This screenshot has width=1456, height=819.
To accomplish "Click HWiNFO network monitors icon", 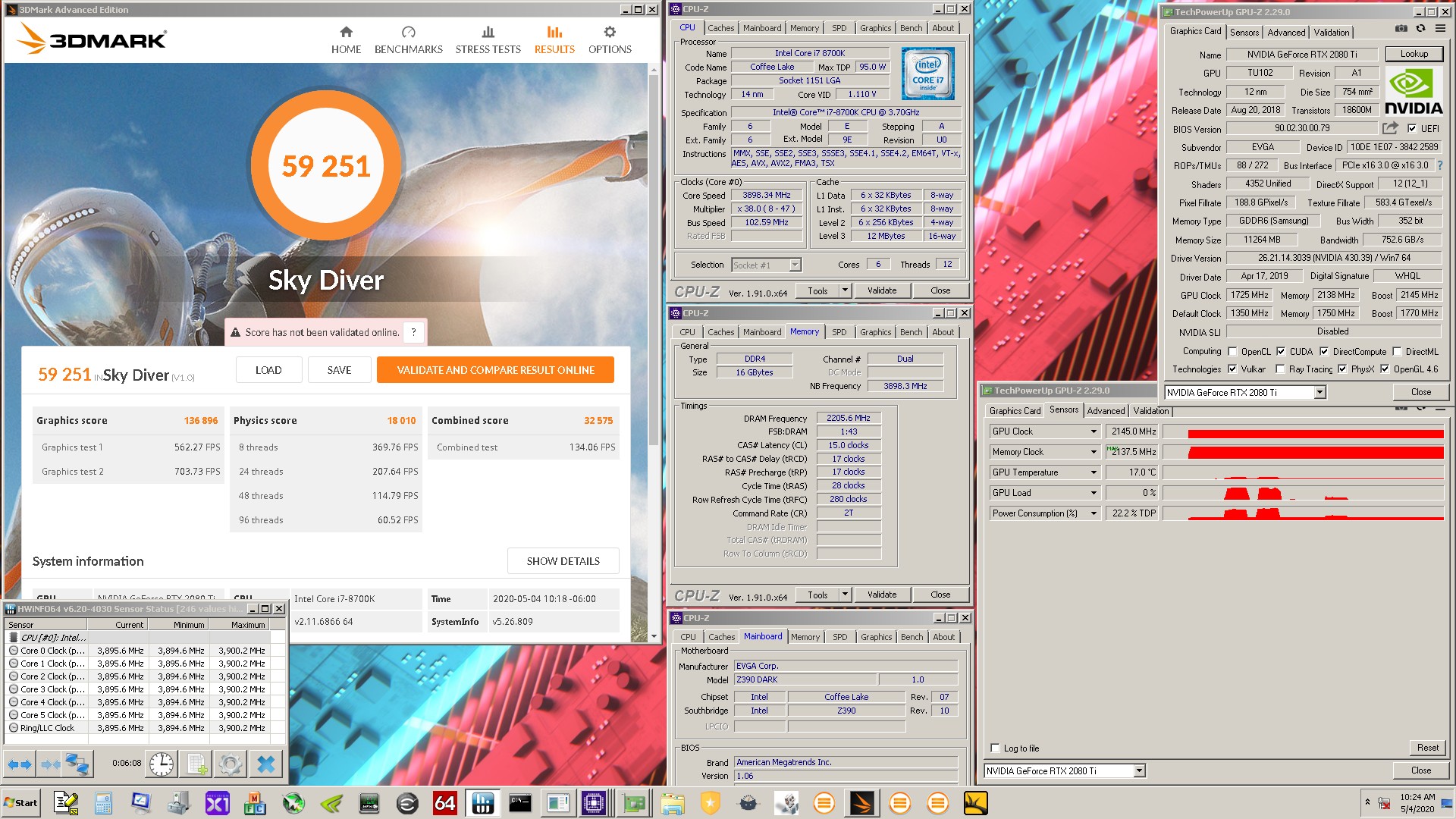I will tap(77, 764).
